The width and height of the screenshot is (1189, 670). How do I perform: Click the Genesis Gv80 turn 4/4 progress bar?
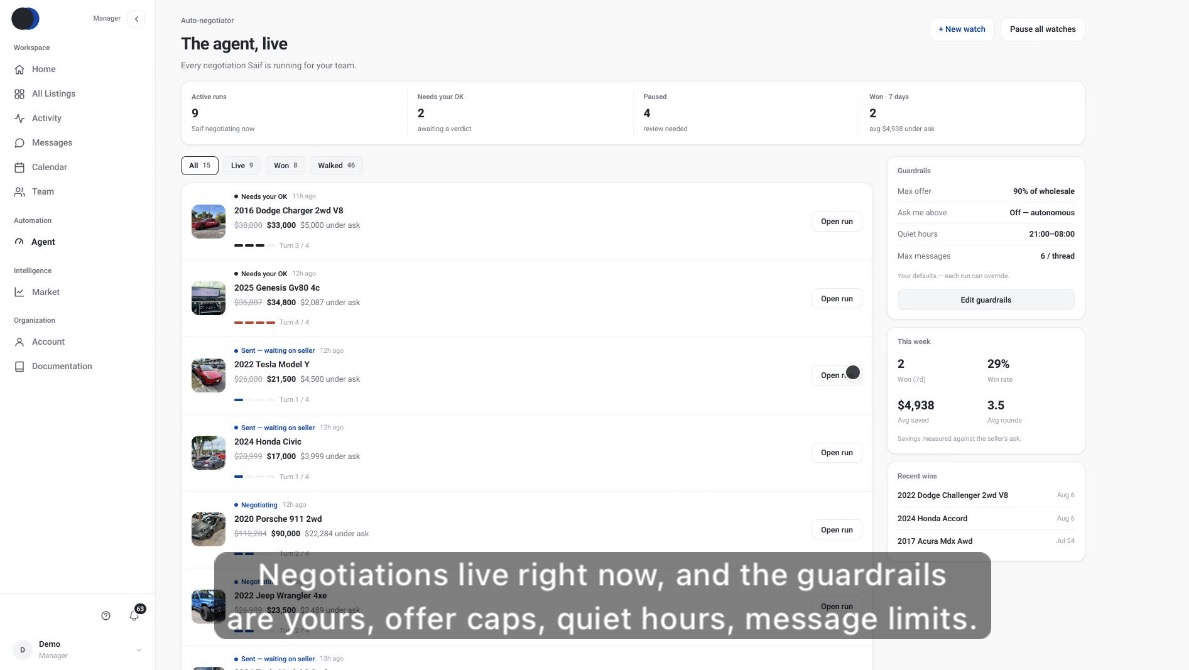(x=254, y=322)
